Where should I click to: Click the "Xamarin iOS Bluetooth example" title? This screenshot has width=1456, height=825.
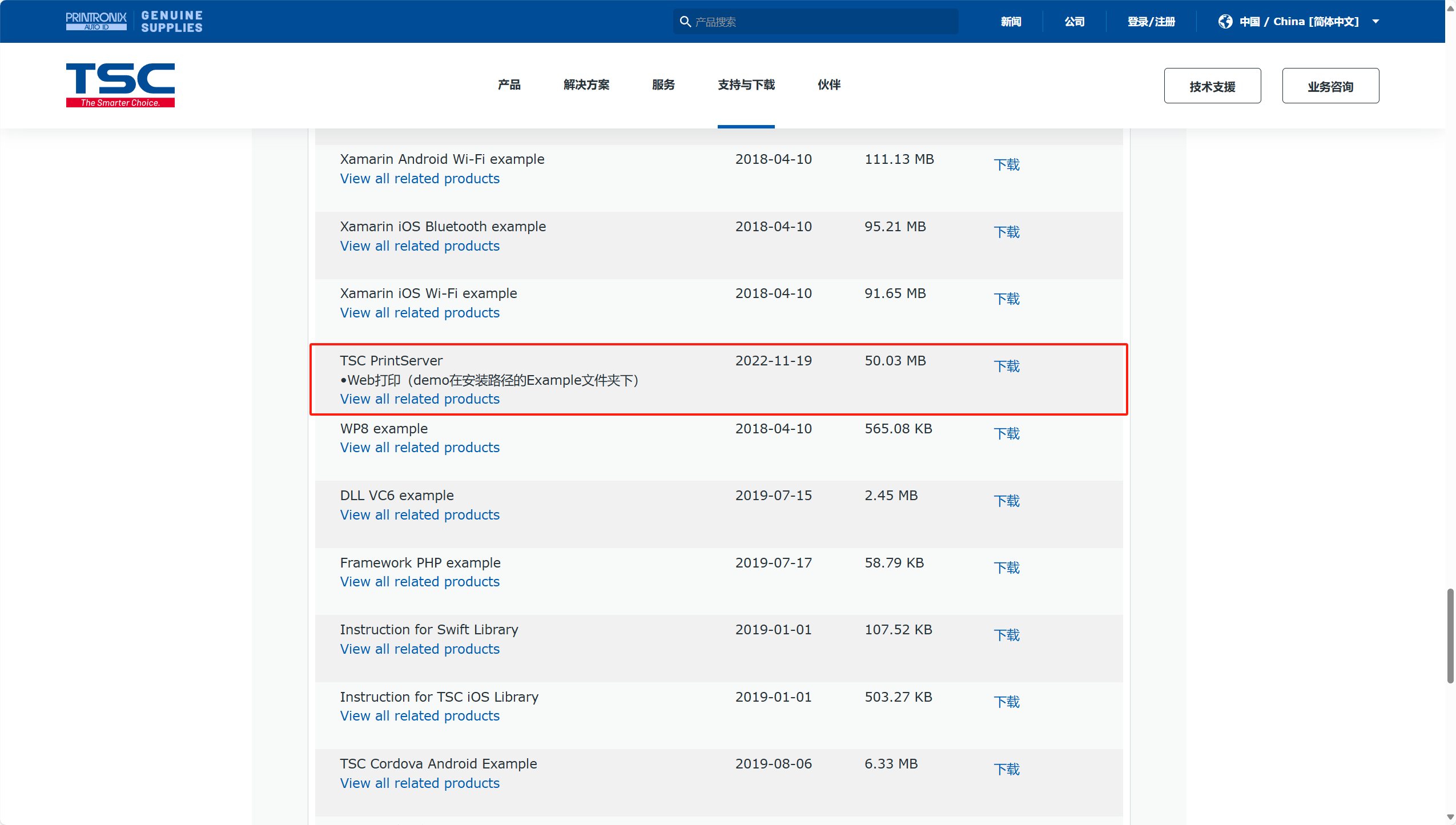[443, 227]
